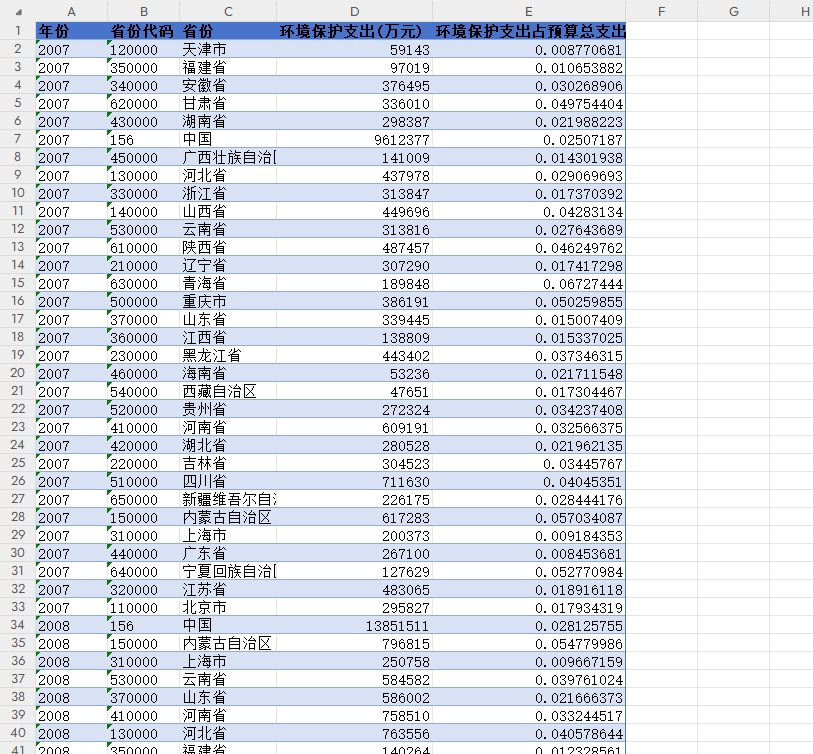Image resolution: width=813 pixels, height=754 pixels.
Task: Select cell with value 13851511
Action: 354,625
